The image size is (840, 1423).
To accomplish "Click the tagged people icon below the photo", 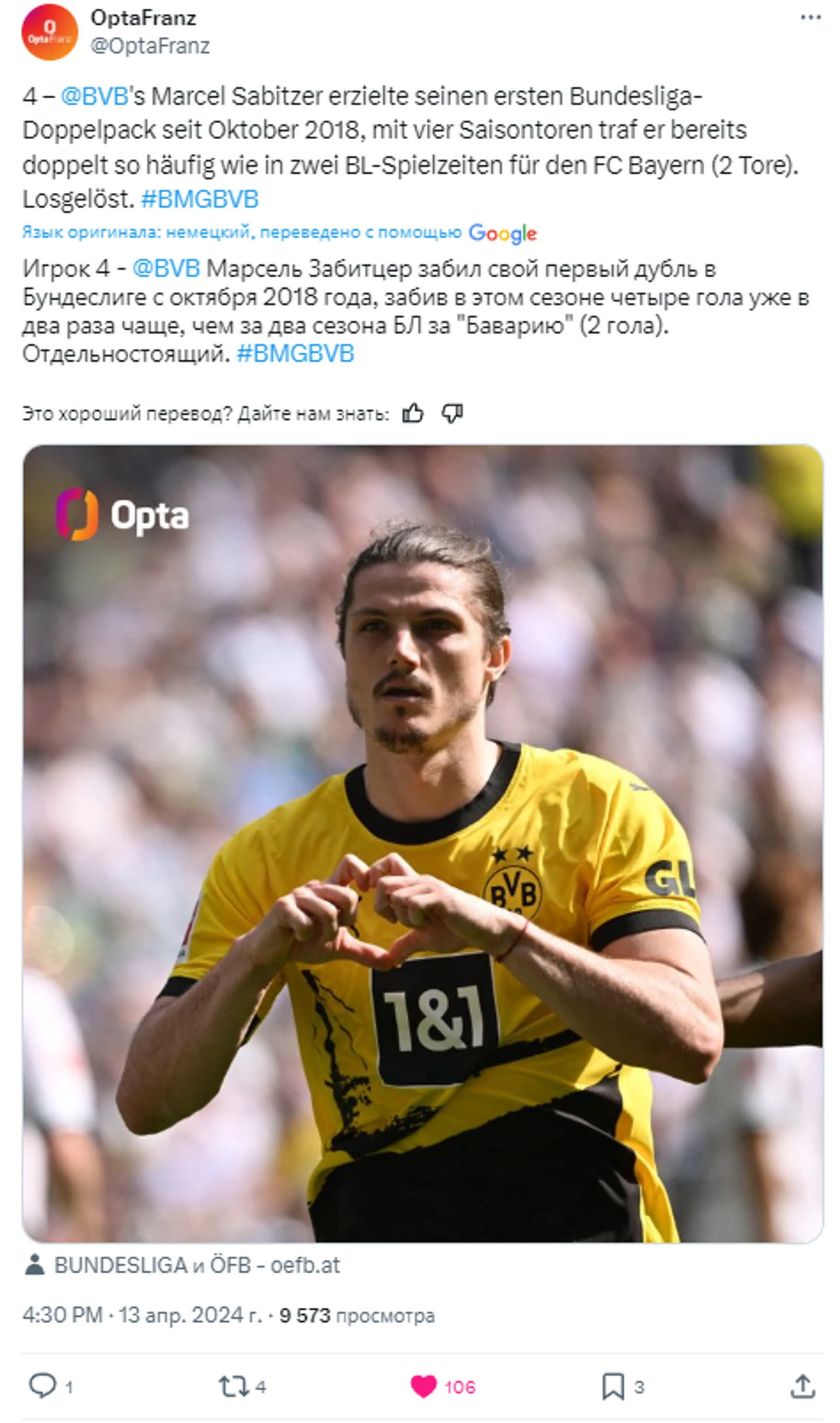I will coord(35,1265).
